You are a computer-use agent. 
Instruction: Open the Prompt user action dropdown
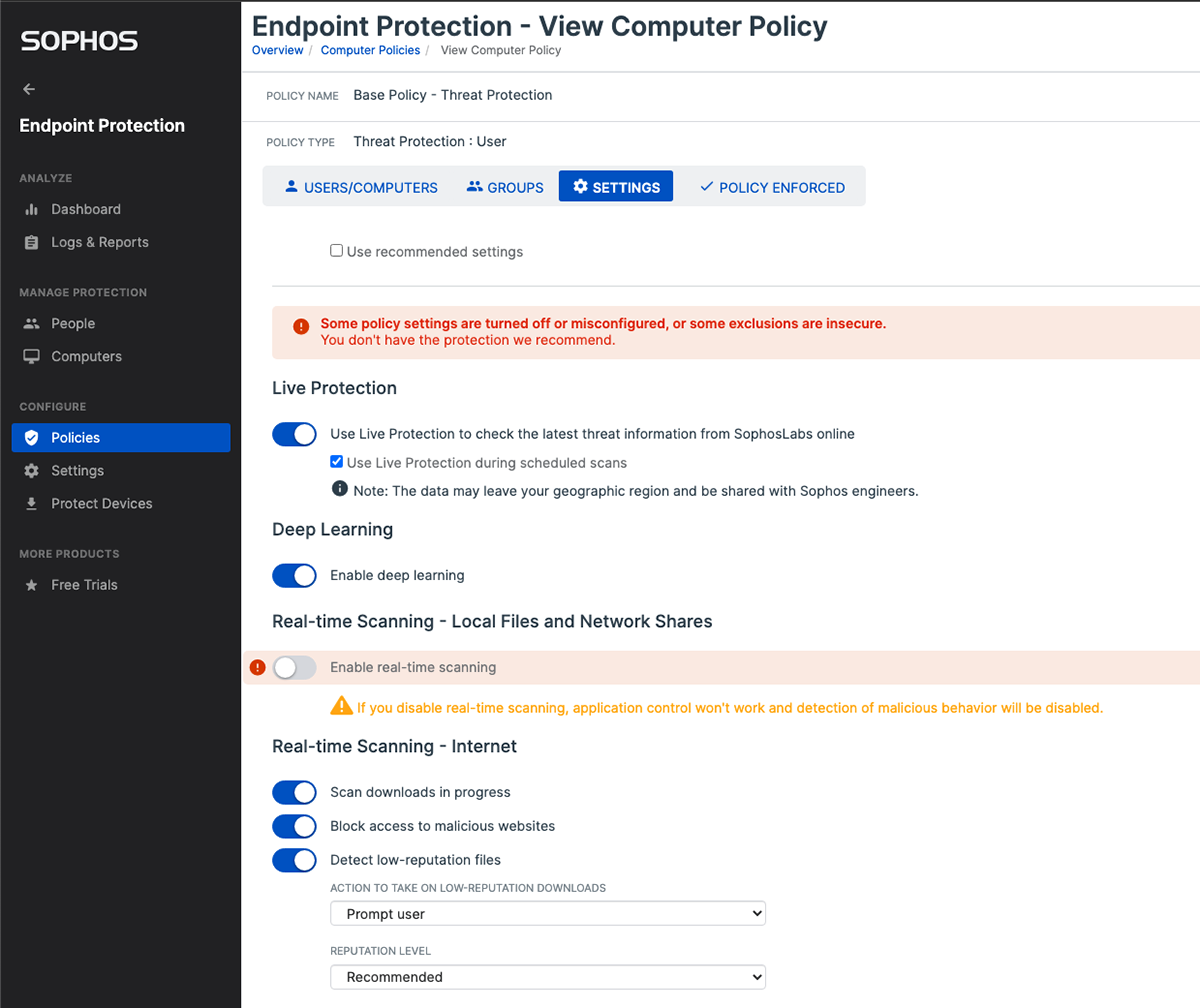pyautogui.click(x=547, y=914)
